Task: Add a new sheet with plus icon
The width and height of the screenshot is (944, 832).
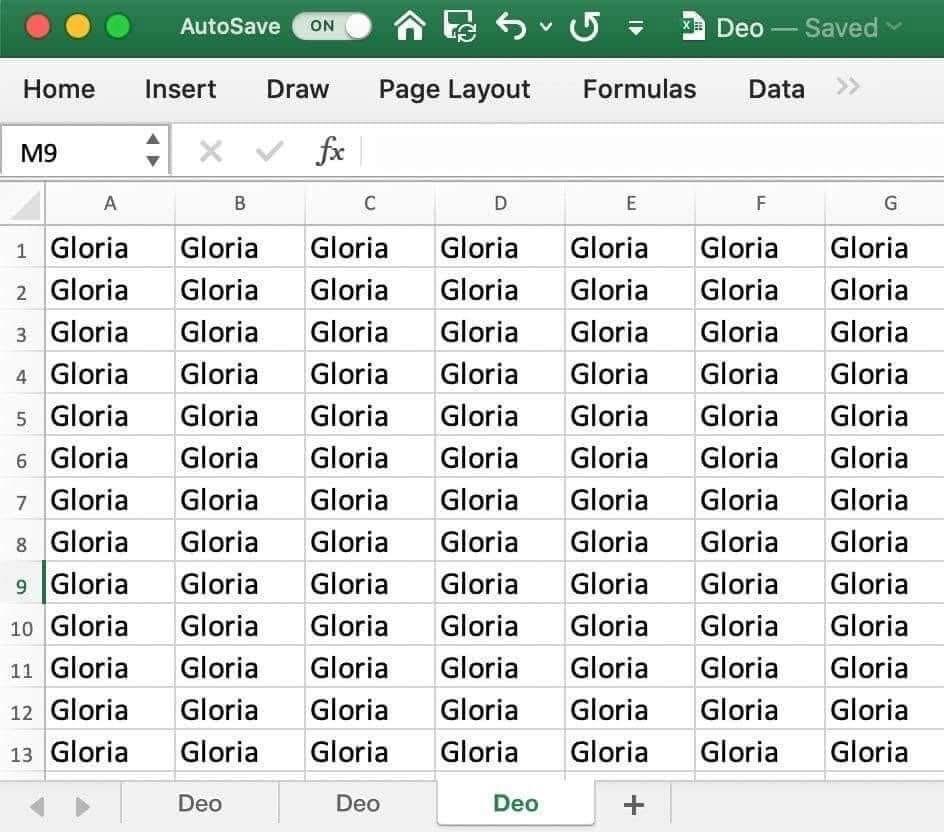Action: pos(633,804)
